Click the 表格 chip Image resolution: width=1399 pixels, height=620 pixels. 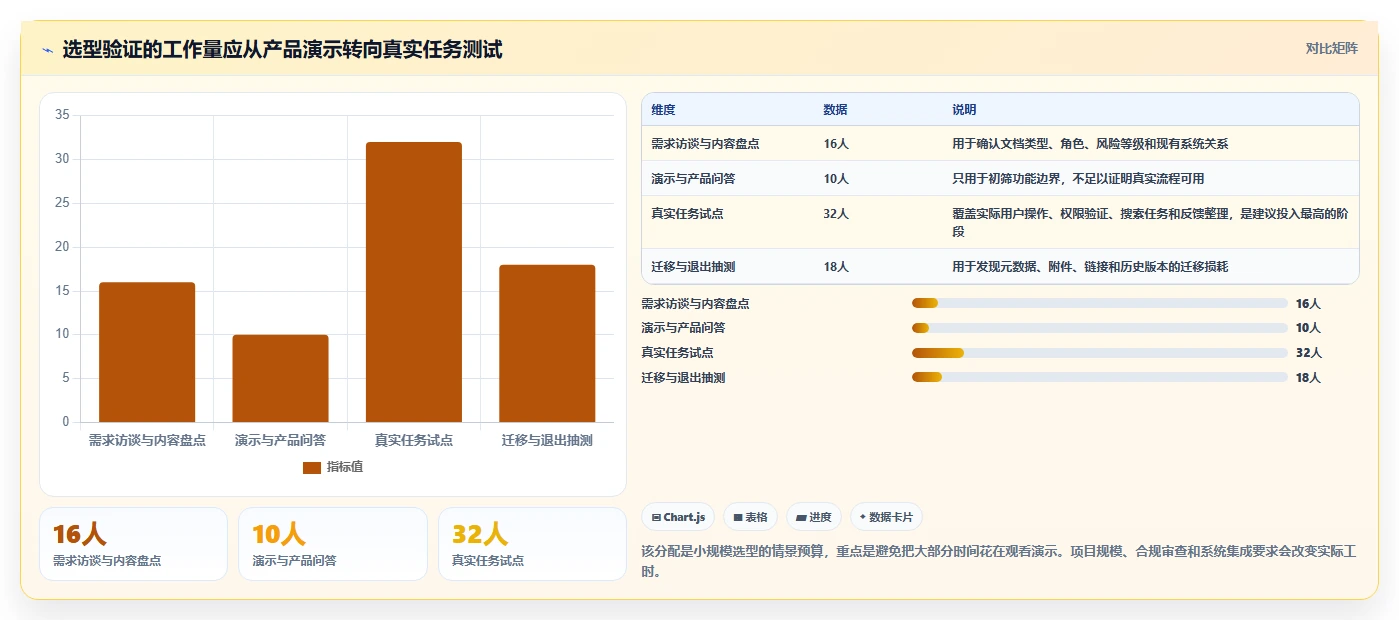click(x=750, y=517)
